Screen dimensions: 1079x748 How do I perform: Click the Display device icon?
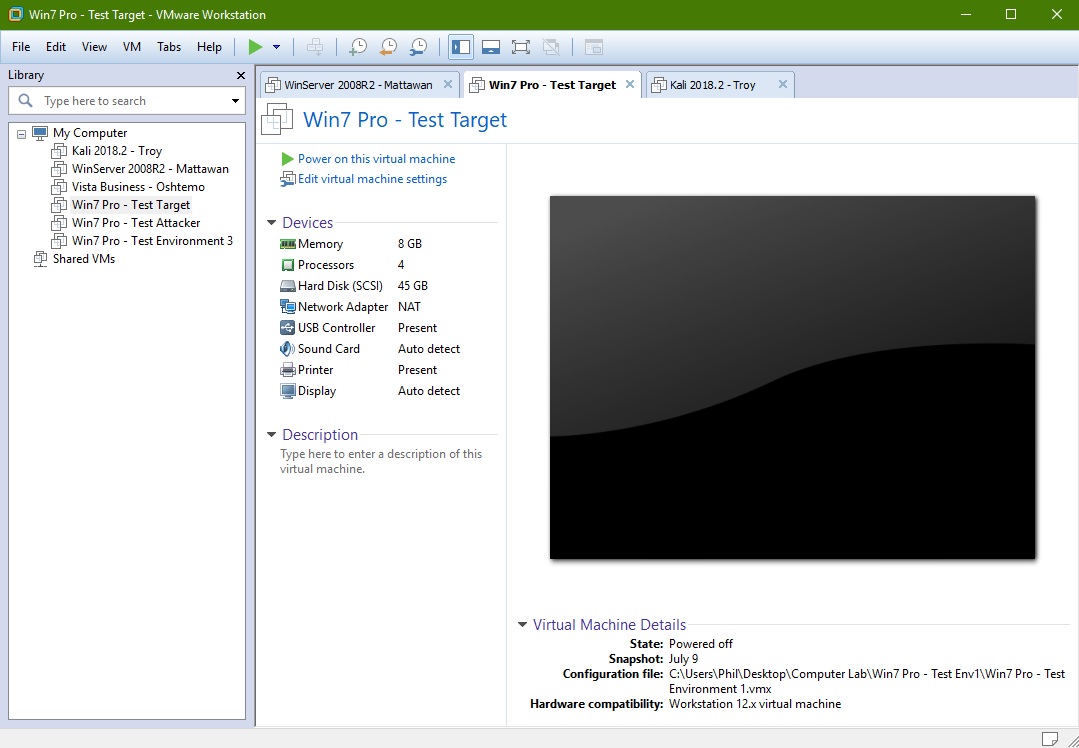coord(288,391)
